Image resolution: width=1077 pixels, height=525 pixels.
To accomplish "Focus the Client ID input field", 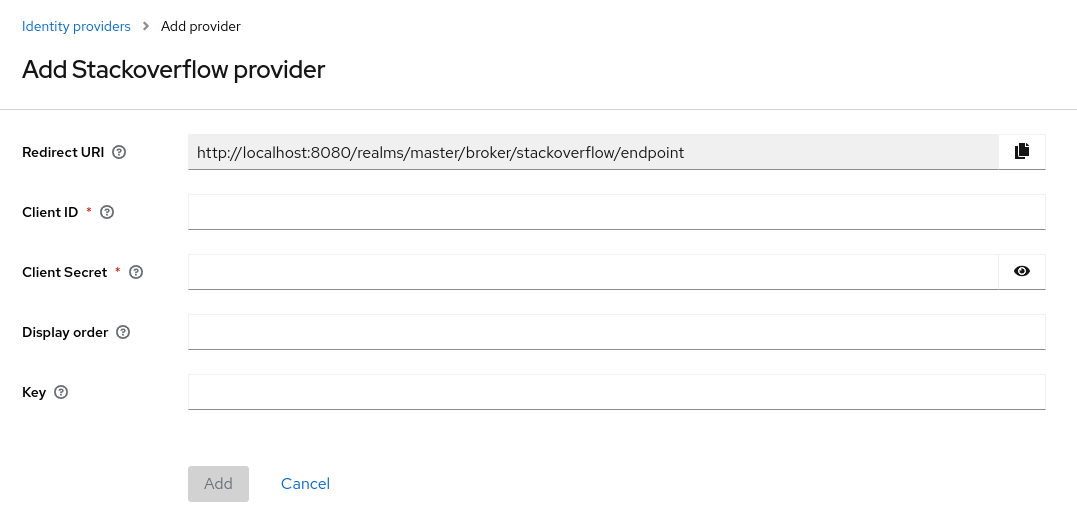I will point(616,212).
